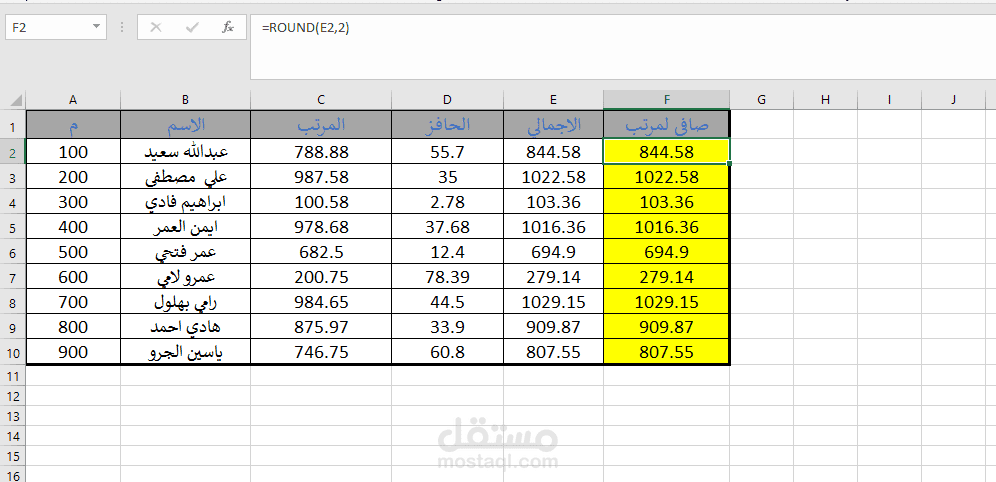996x482 pixels.
Task: Select cell with name ايمن العمر
Action: click(x=185, y=227)
